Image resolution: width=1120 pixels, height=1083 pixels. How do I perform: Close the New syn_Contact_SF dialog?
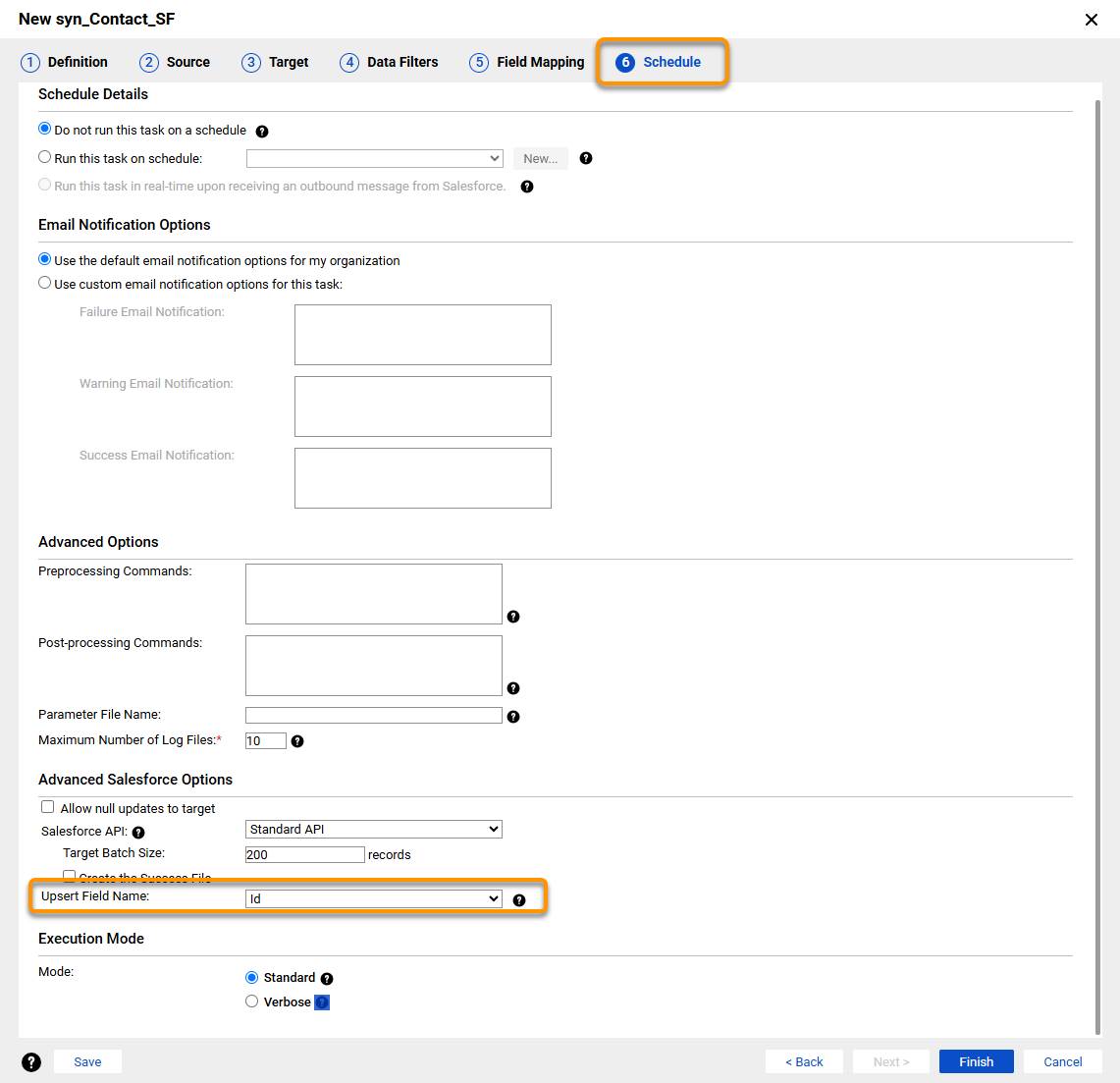[1091, 20]
